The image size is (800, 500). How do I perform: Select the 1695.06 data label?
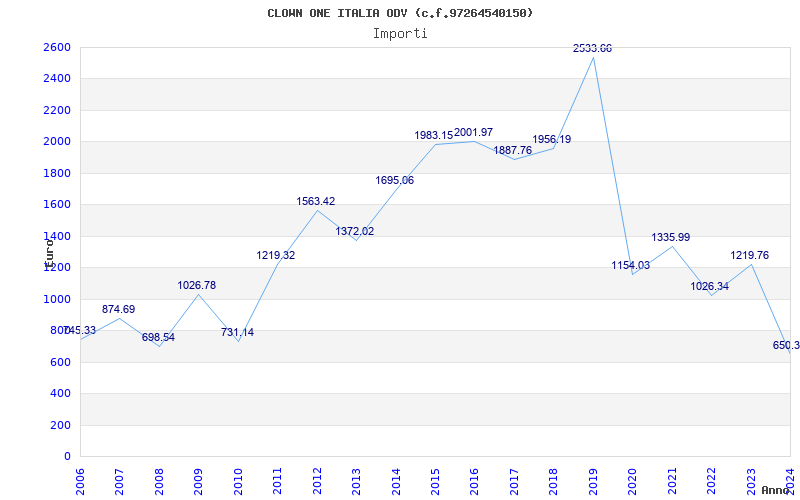point(395,181)
